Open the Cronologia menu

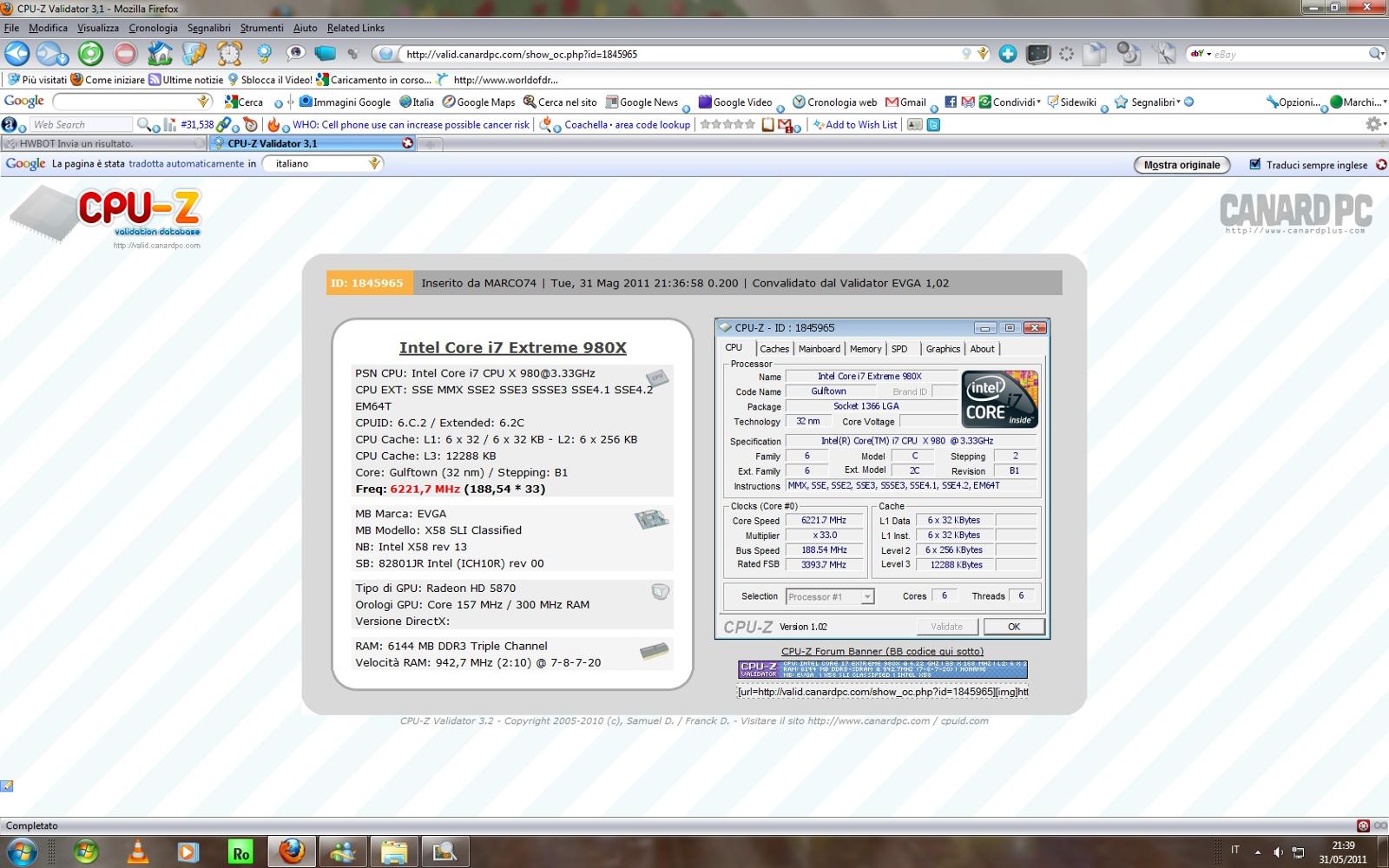(x=153, y=28)
